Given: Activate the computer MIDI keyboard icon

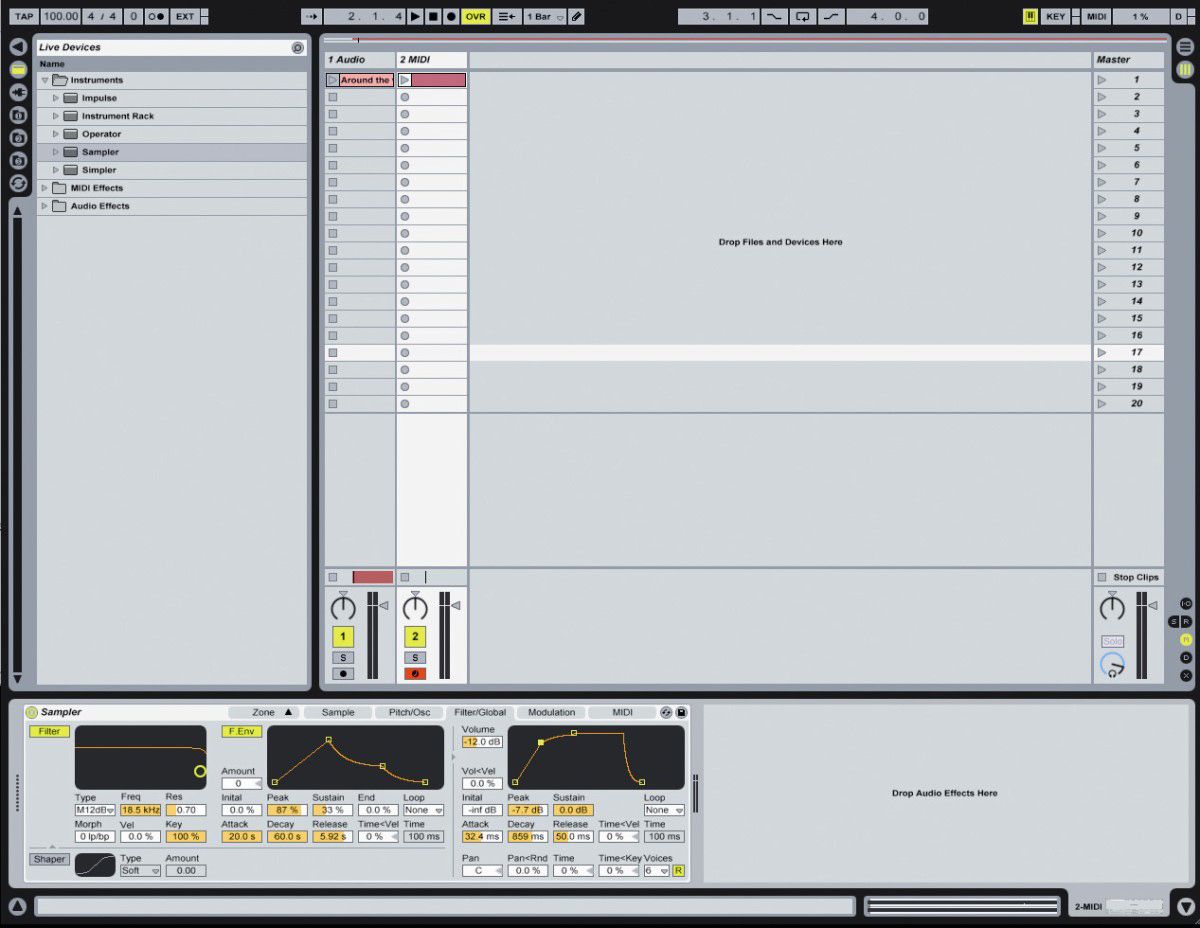Looking at the screenshot, I should [x=1029, y=16].
